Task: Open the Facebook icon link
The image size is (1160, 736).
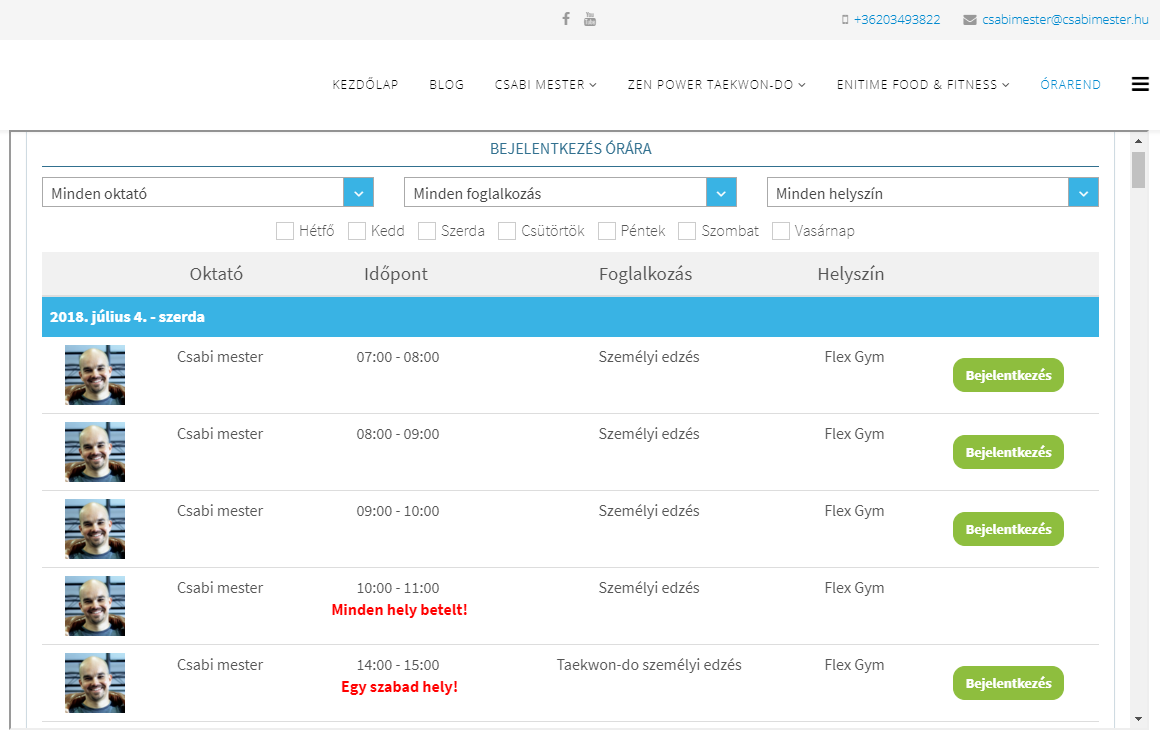Action: (566, 19)
